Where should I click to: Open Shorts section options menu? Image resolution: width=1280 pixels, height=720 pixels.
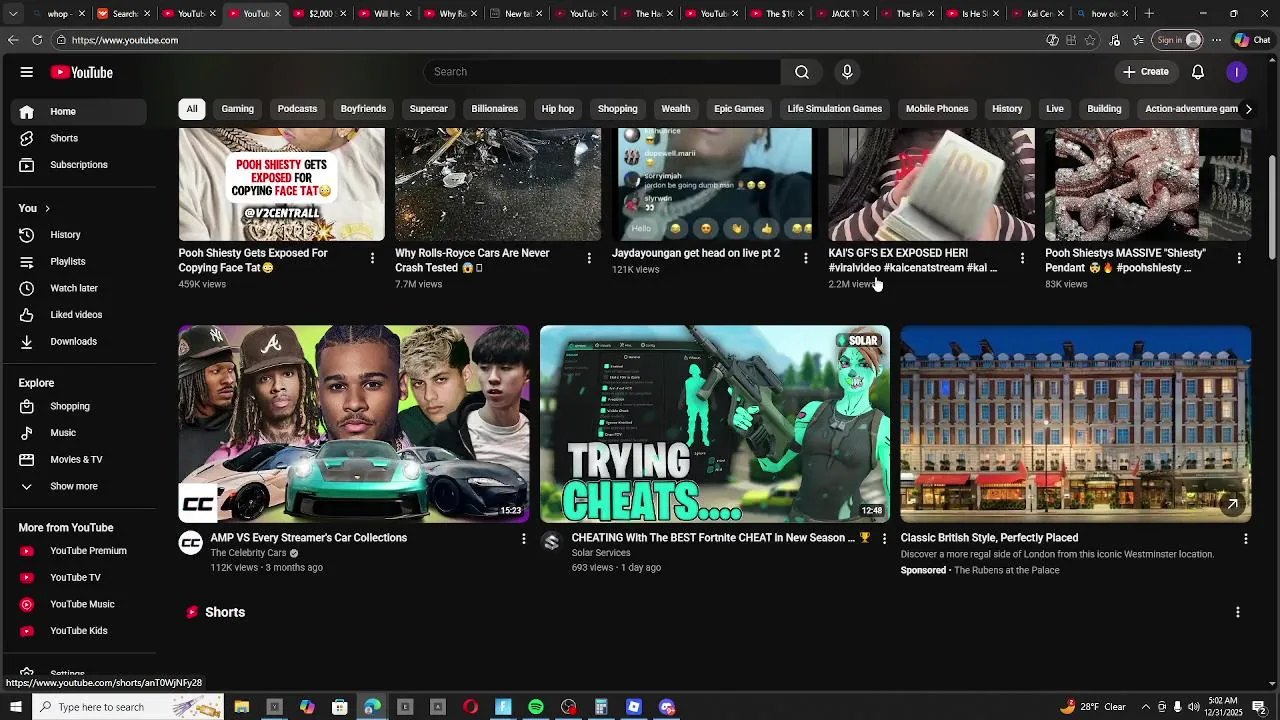(1238, 612)
